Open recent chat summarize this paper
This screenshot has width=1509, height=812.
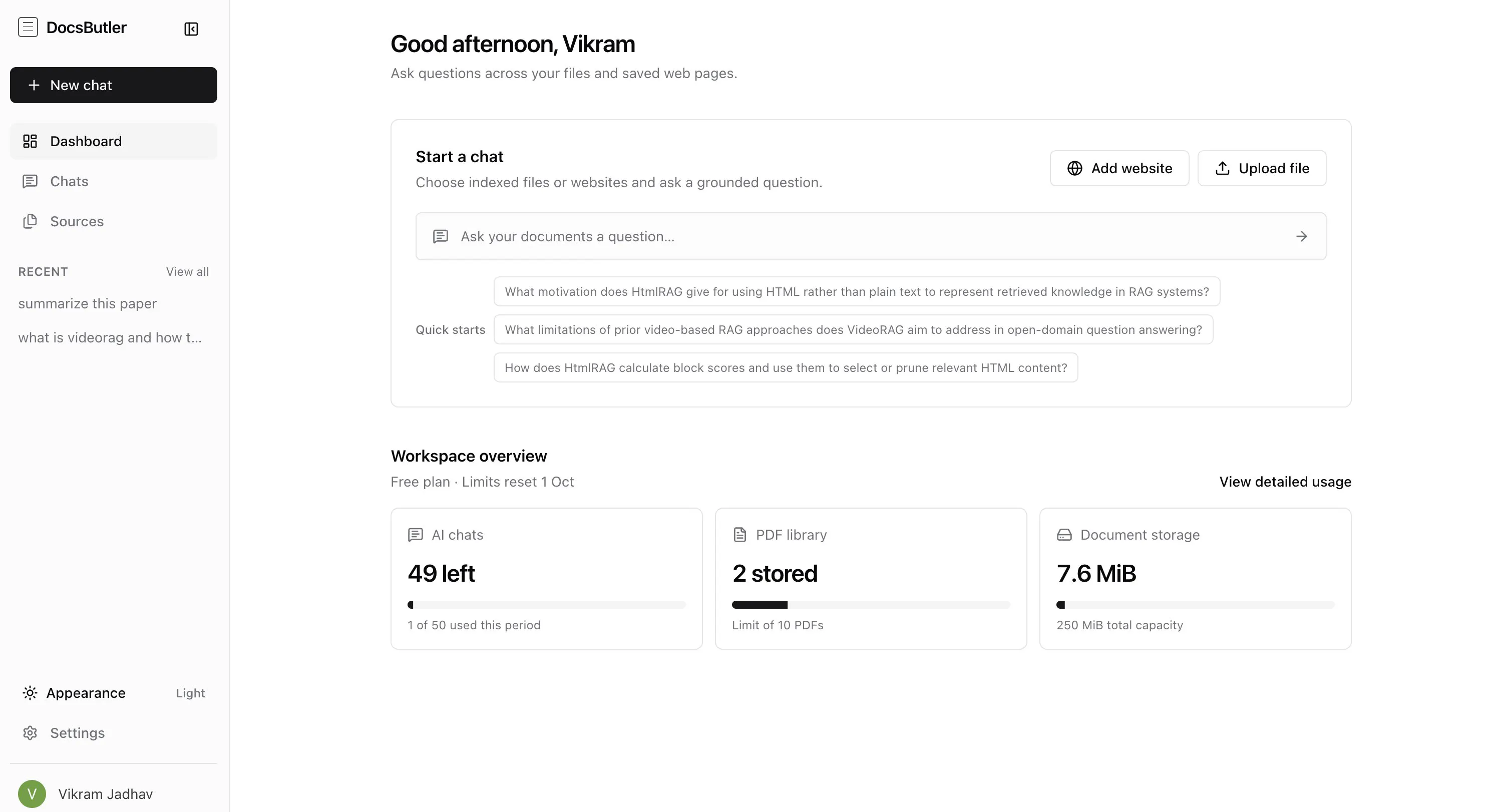(88, 303)
